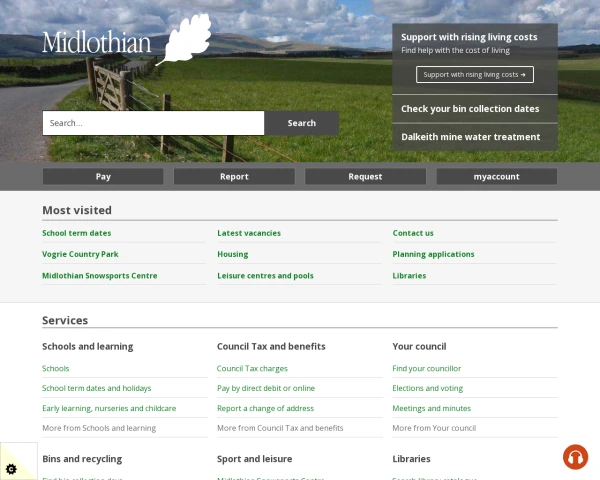Open Midlothian Snowsports Centre link
This screenshot has width=600, height=480.
click(x=99, y=276)
